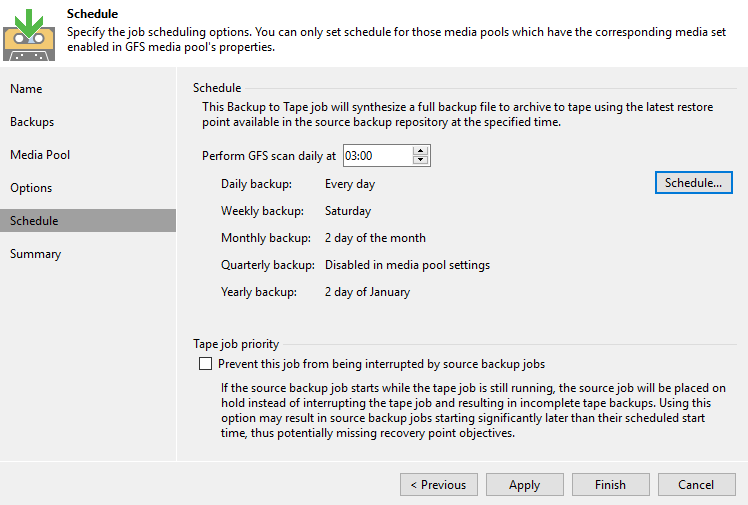Increase GFS scan time with up arrow
This screenshot has width=748, height=505.
[x=421, y=151]
